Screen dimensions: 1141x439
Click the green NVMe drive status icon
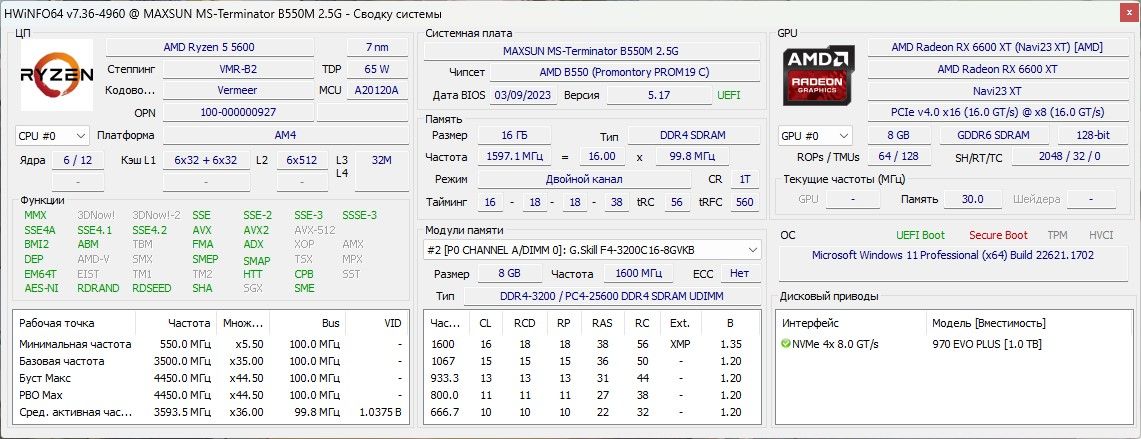[786, 344]
